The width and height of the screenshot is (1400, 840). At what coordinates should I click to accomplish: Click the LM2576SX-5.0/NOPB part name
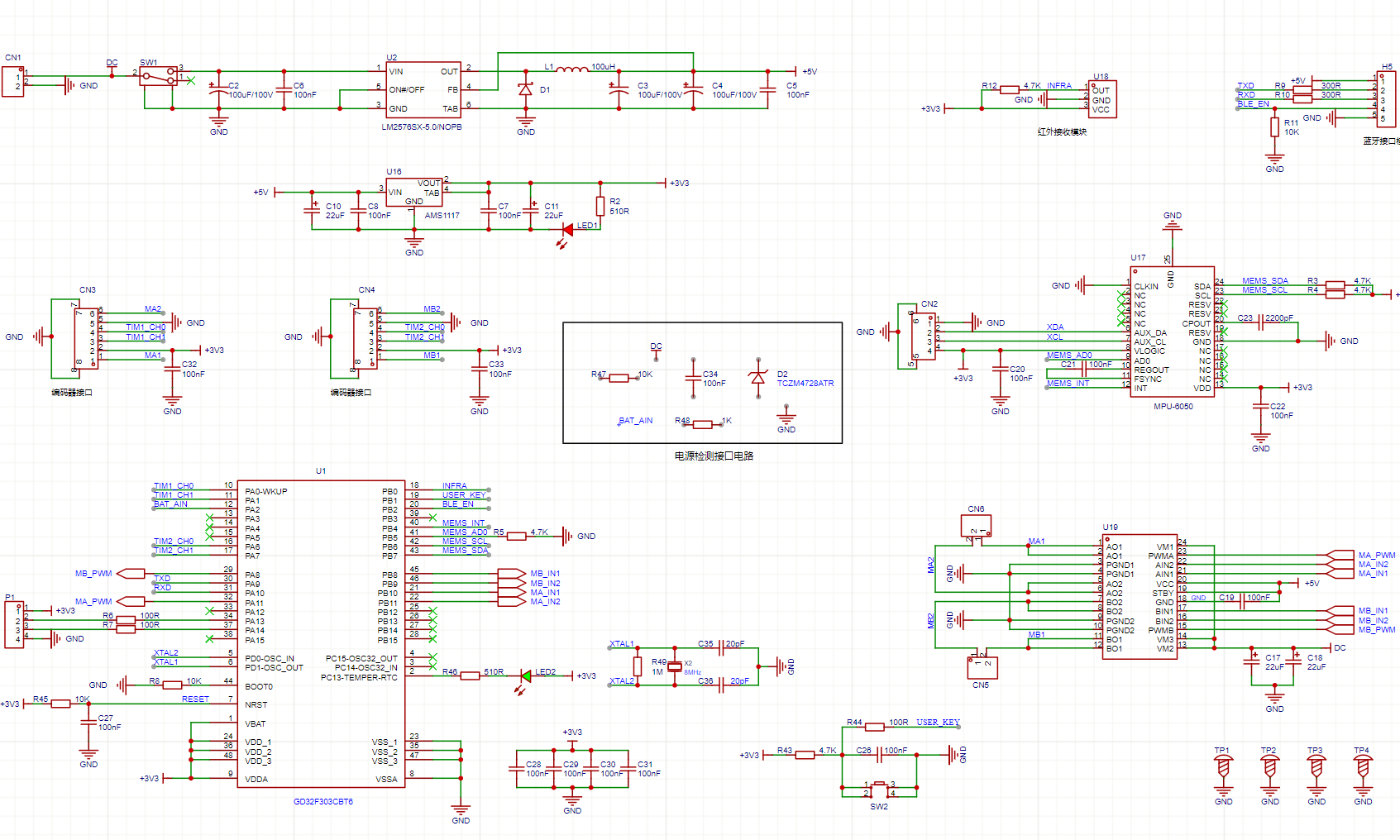click(x=422, y=127)
